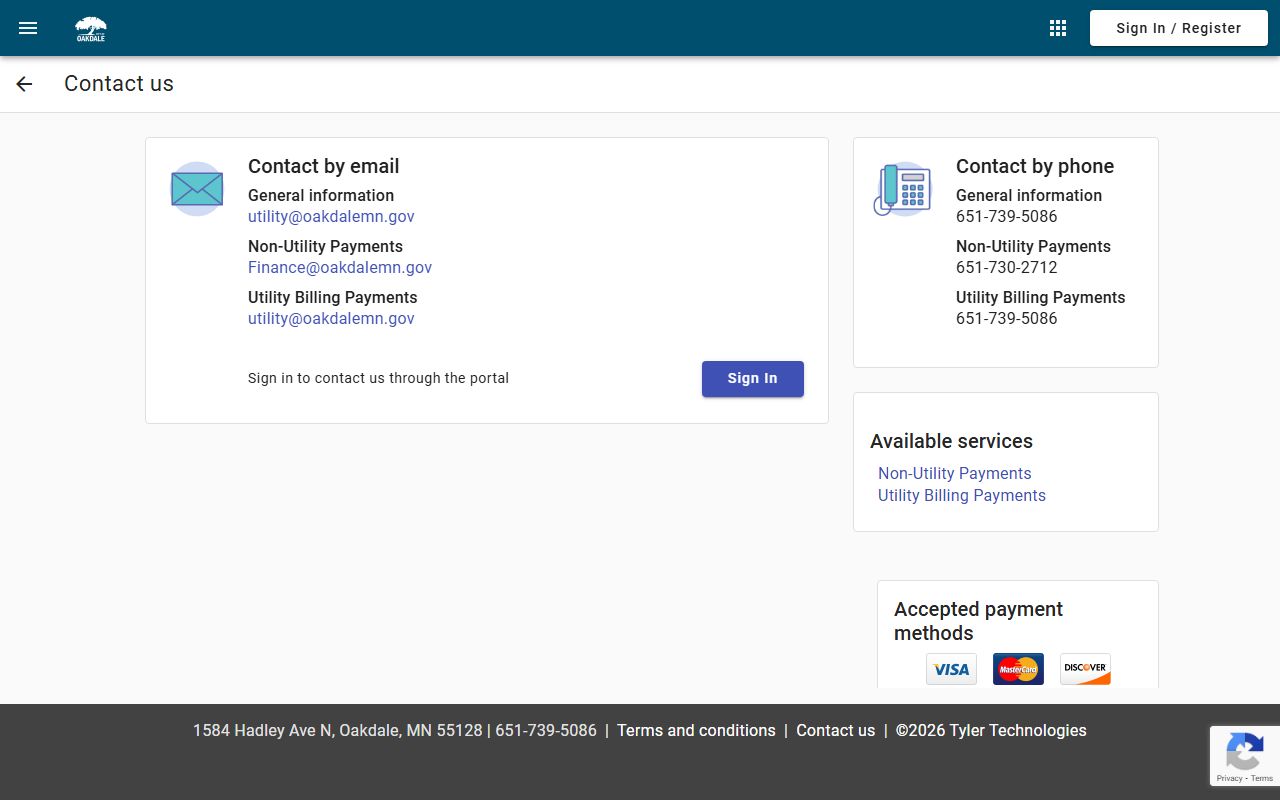Viewport: 1280px width, 800px height.
Task: Click the ©2026 Tyler Technologies text
Action: click(991, 730)
